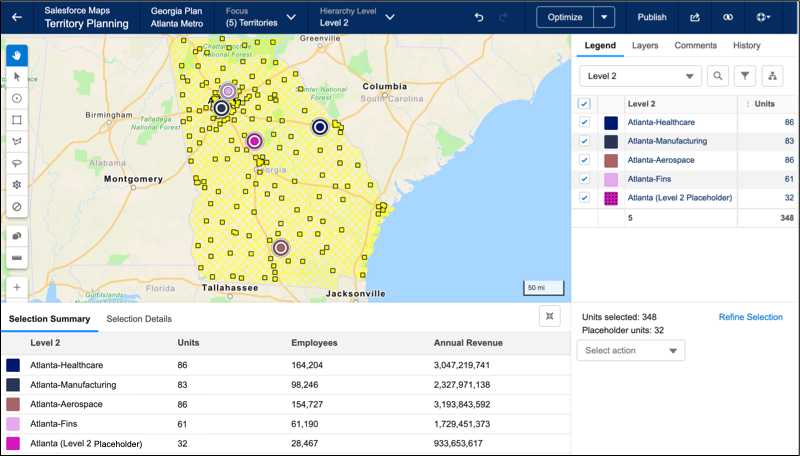Toggle the select-all legend checkbox
The image size is (800, 456).
pyautogui.click(x=584, y=104)
